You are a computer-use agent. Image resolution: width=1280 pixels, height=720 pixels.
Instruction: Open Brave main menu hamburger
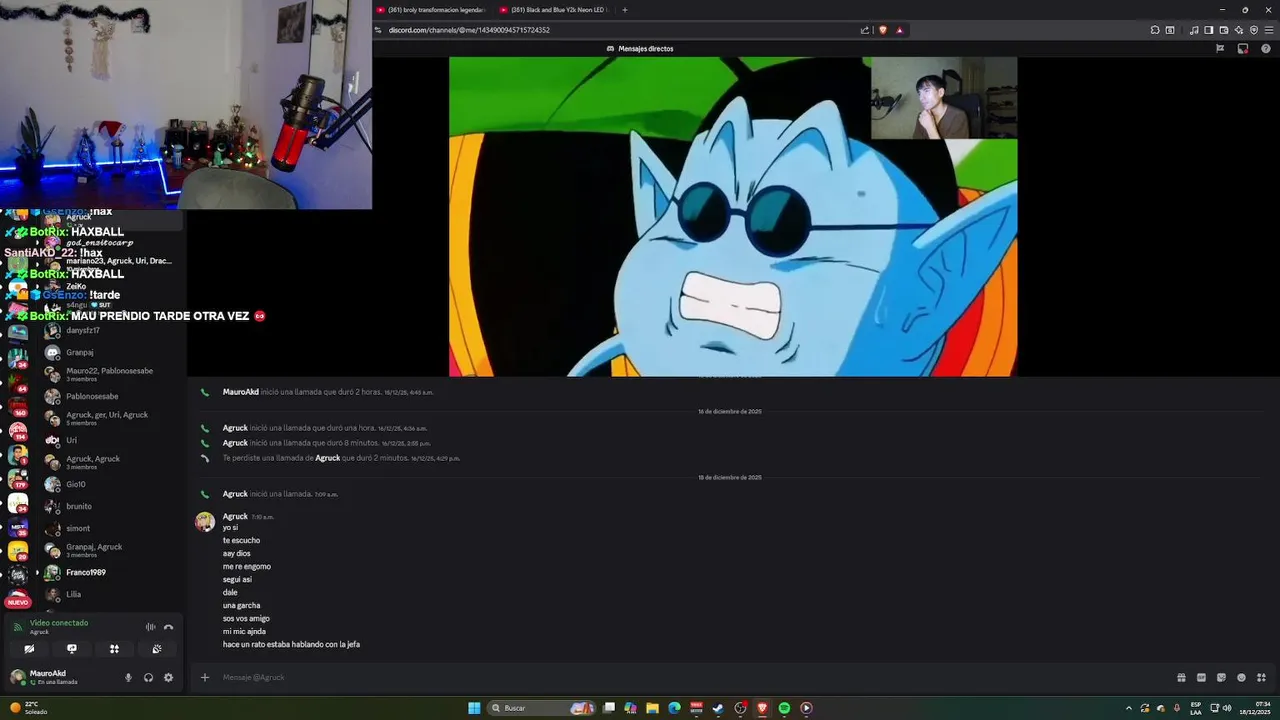1267,30
